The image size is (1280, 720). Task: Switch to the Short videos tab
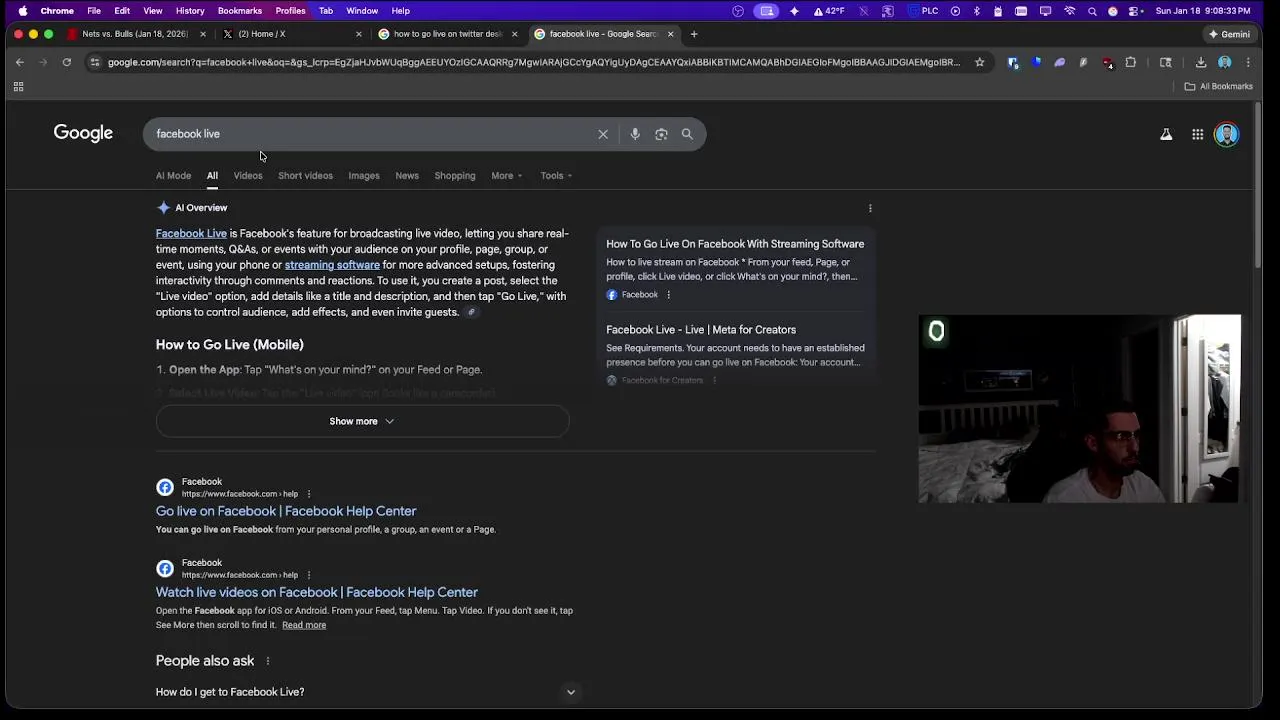tap(305, 176)
